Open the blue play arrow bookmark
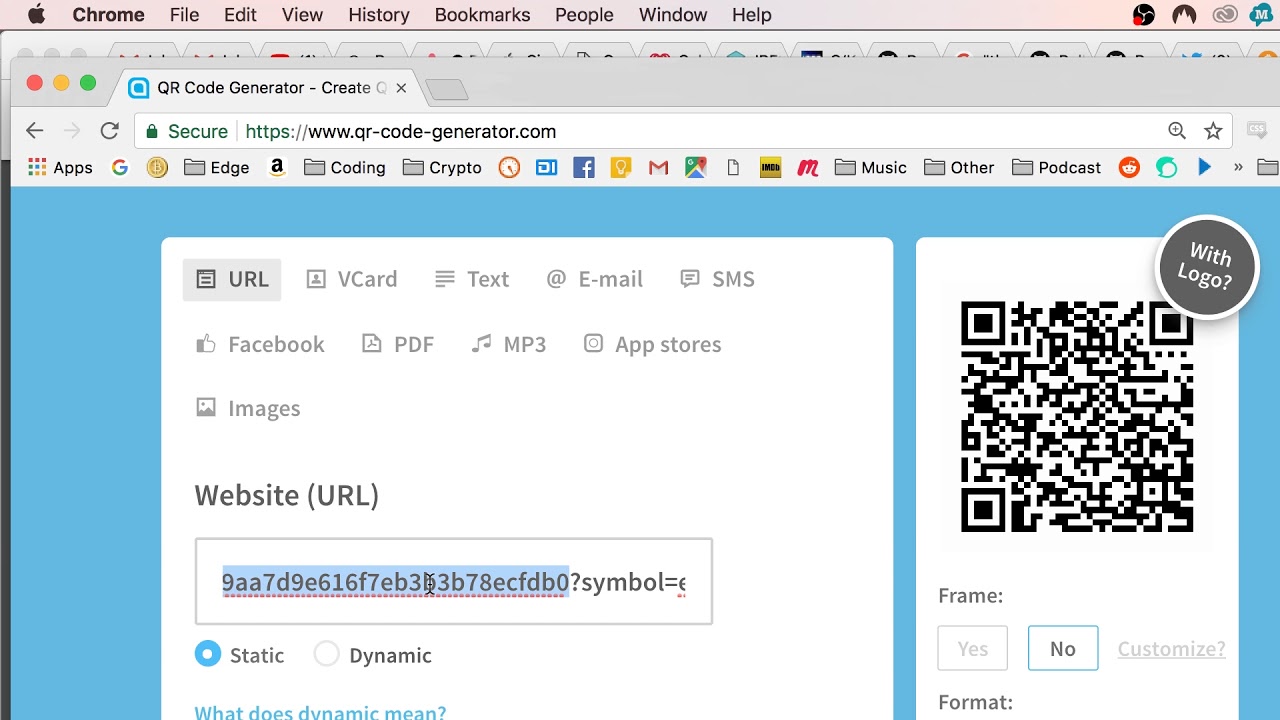1280x720 pixels. point(1204,168)
